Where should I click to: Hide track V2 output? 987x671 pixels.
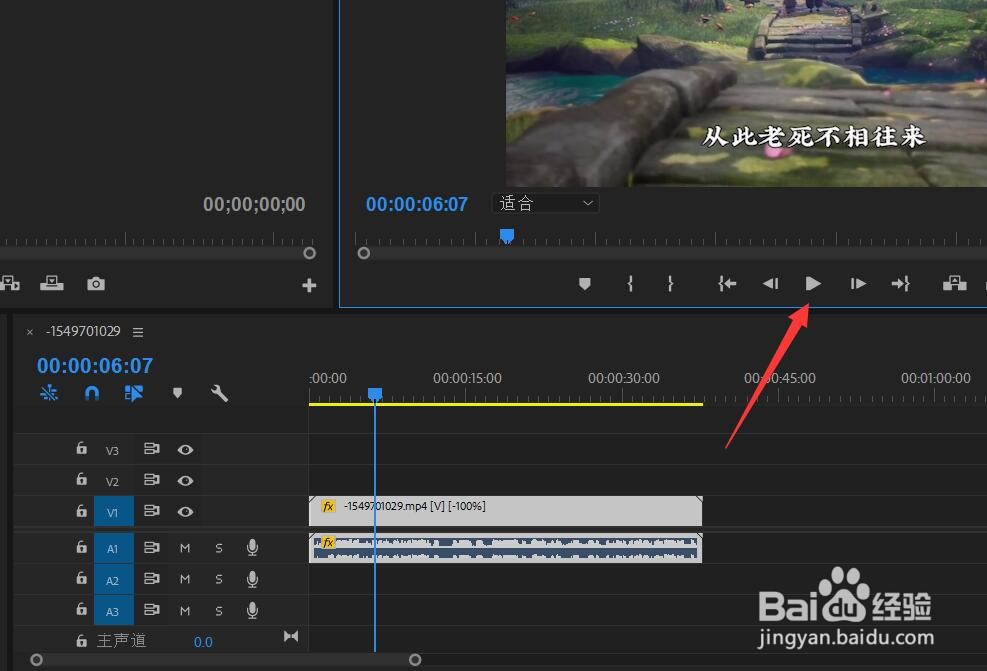click(x=185, y=480)
